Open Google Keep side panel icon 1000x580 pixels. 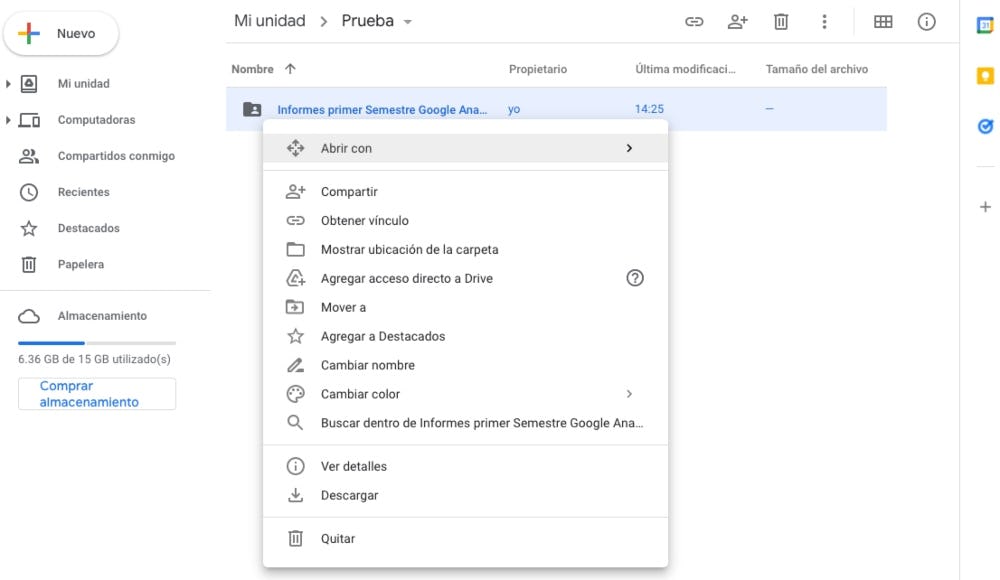click(985, 76)
